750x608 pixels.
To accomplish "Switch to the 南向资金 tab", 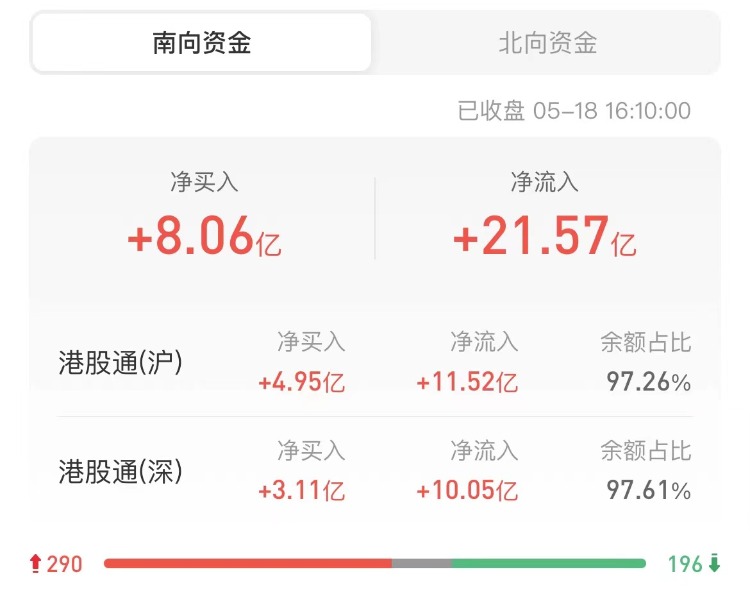I will pyautogui.click(x=201, y=43).
